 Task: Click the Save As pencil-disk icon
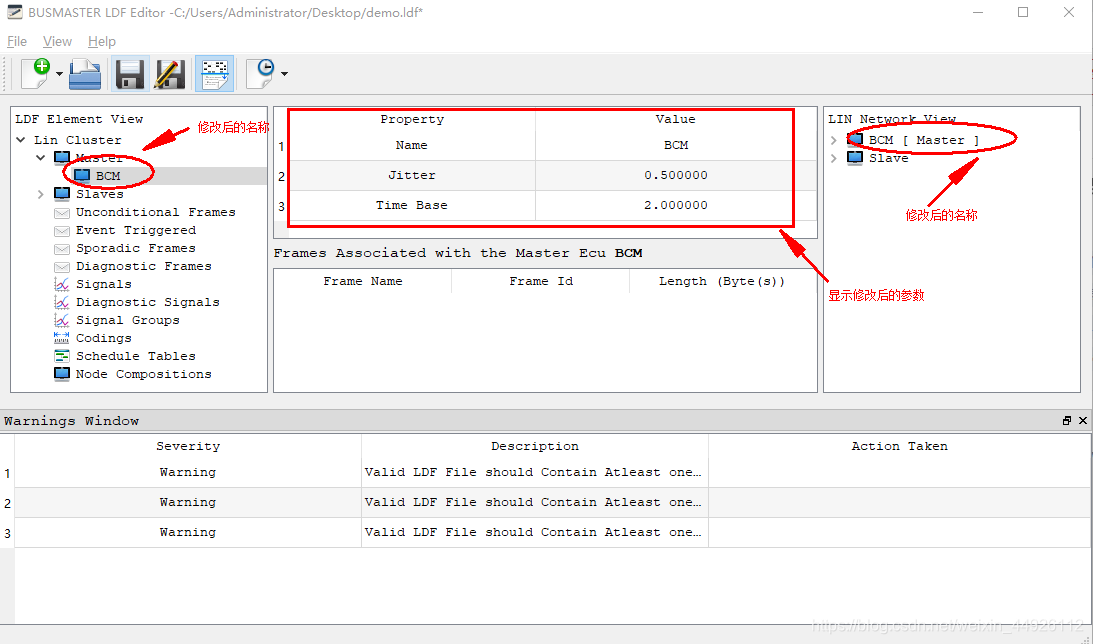(x=169, y=74)
